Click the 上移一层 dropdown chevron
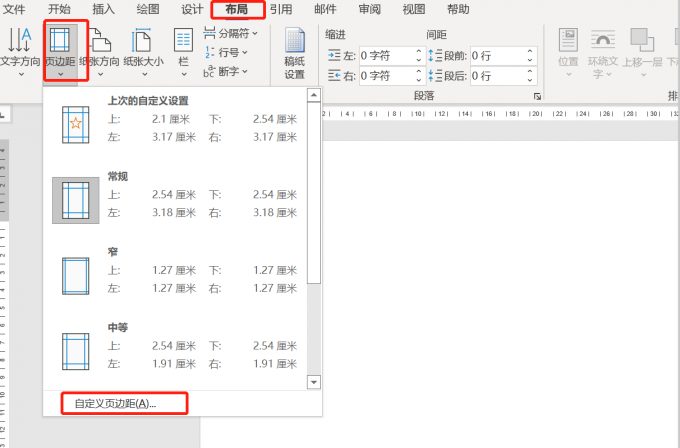Viewport: 680px width, 448px height. pyautogui.click(x=643, y=75)
